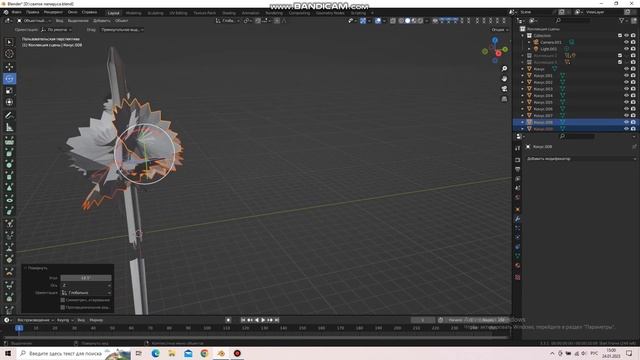Select the Cursor tool in toolbar
Image resolution: width=640 pixels, height=360 pixels.
pyautogui.click(x=9, y=54)
